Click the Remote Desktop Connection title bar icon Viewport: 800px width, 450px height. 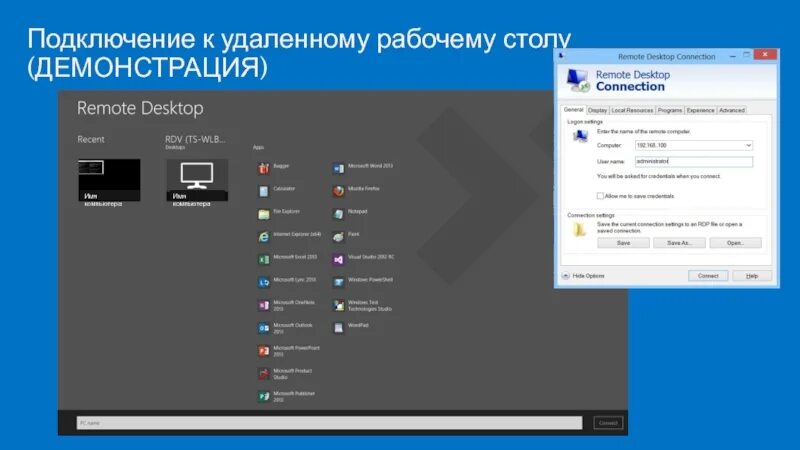pos(562,56)
